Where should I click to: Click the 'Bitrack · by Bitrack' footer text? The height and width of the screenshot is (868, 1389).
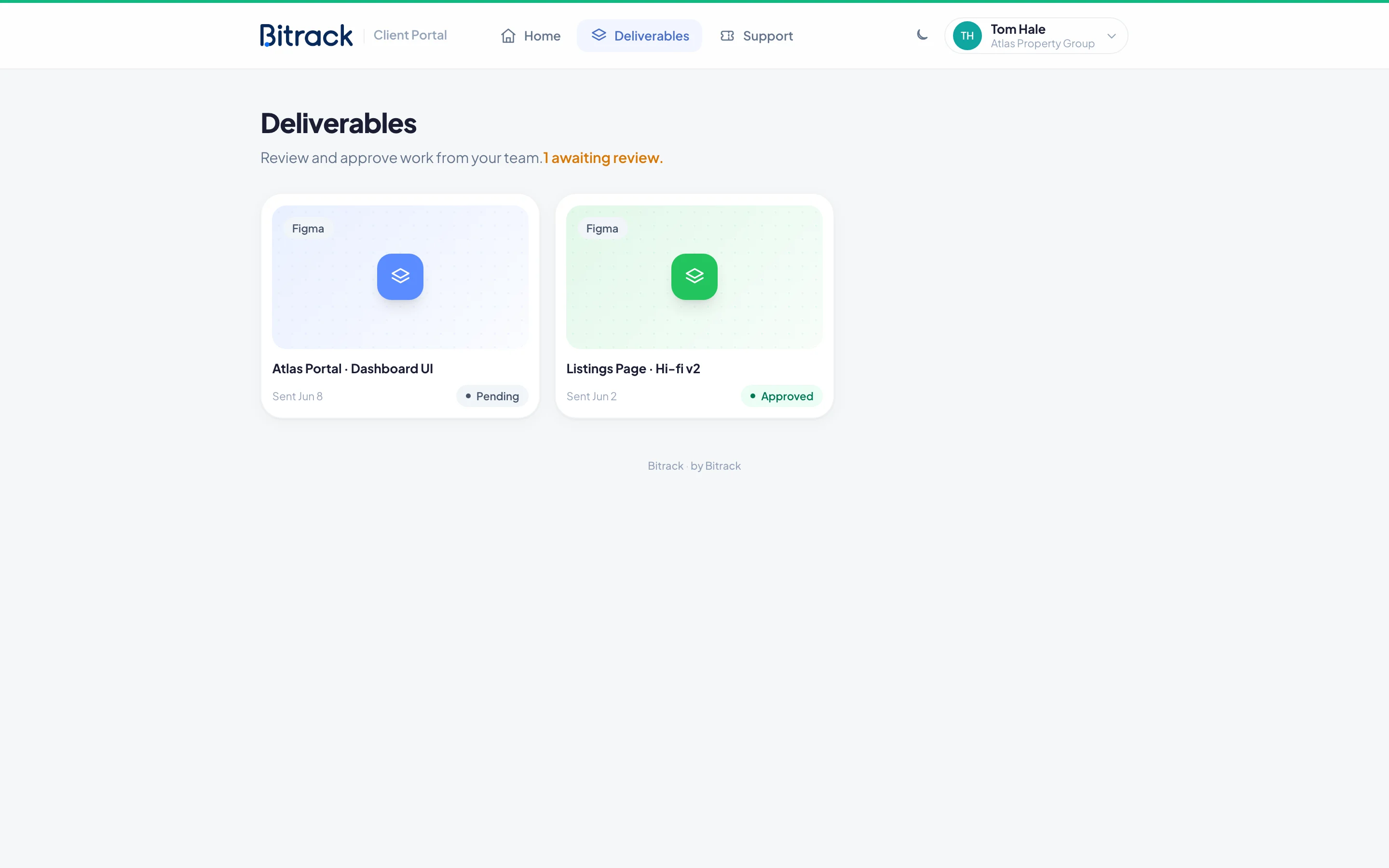[694, 465]
